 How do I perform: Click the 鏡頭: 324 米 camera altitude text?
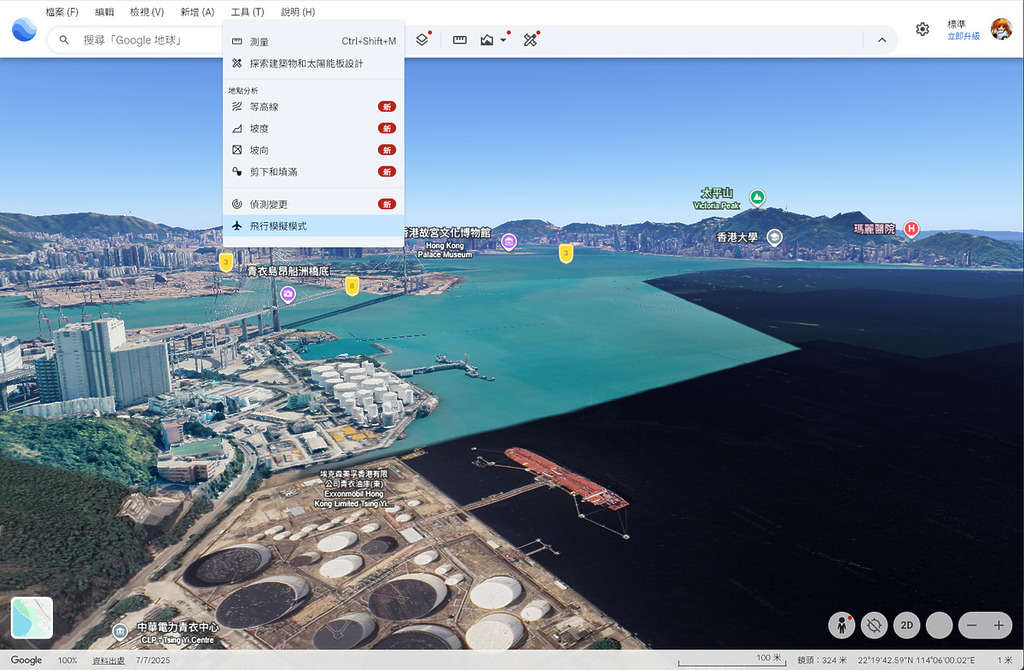(822, 660)
